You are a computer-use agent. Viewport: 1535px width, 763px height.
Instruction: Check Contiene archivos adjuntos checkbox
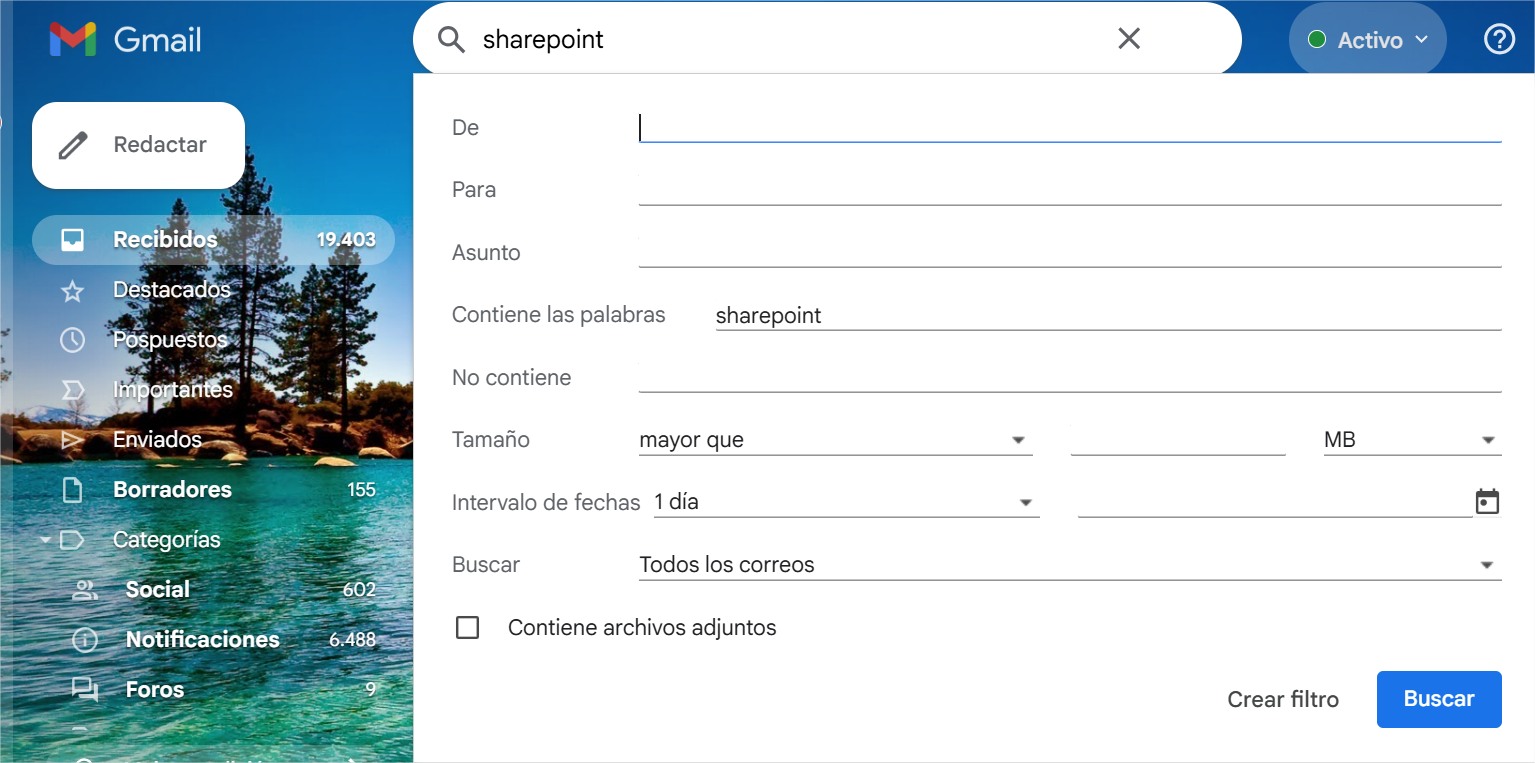pyautogui.click(x=467, y=628)
